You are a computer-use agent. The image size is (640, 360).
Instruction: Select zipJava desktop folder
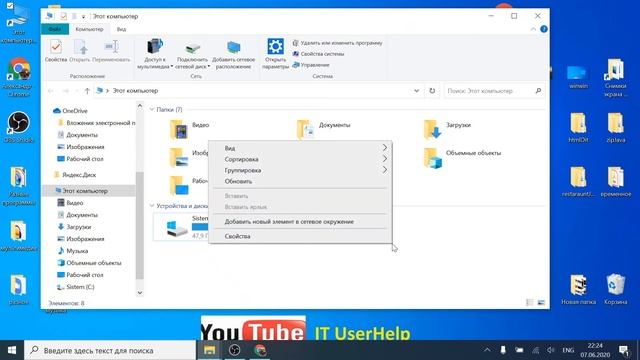[616, 127]
